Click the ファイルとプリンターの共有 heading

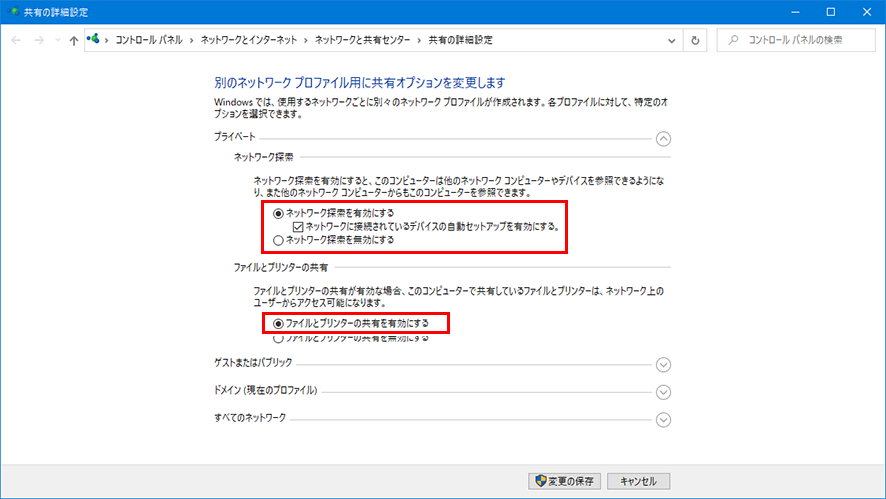(281, 267)
